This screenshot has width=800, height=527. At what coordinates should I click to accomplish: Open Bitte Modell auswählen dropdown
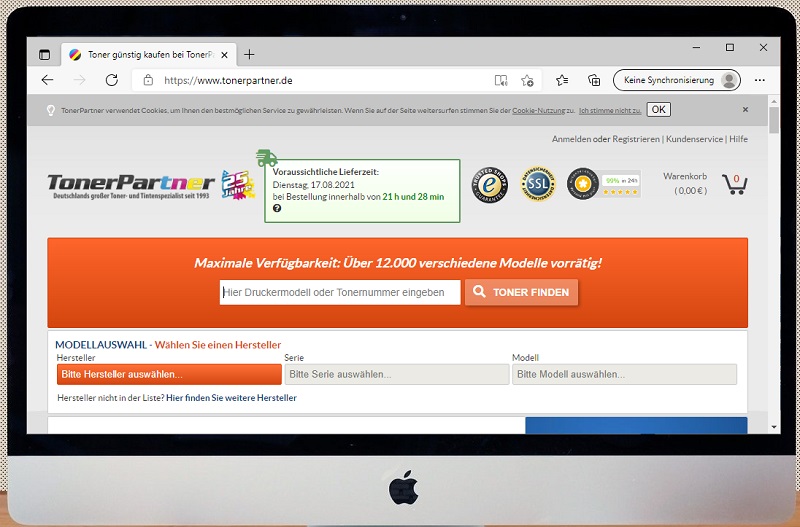pyautogui.click(x=624, y=374)
